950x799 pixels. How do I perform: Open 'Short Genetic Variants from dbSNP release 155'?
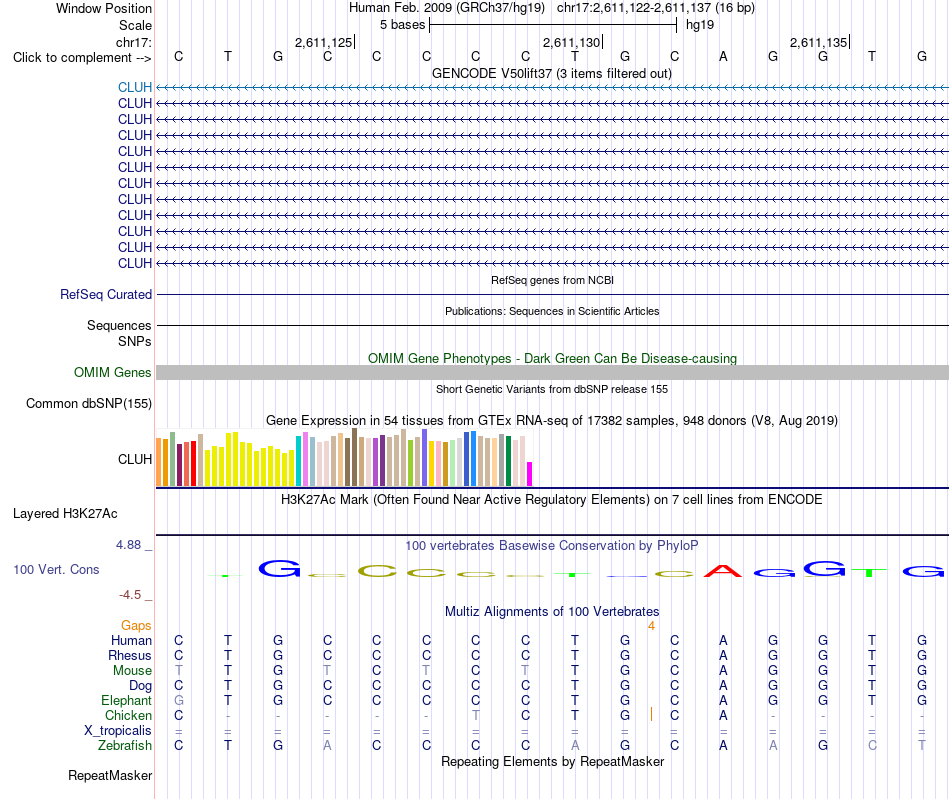tap(552, 390)
